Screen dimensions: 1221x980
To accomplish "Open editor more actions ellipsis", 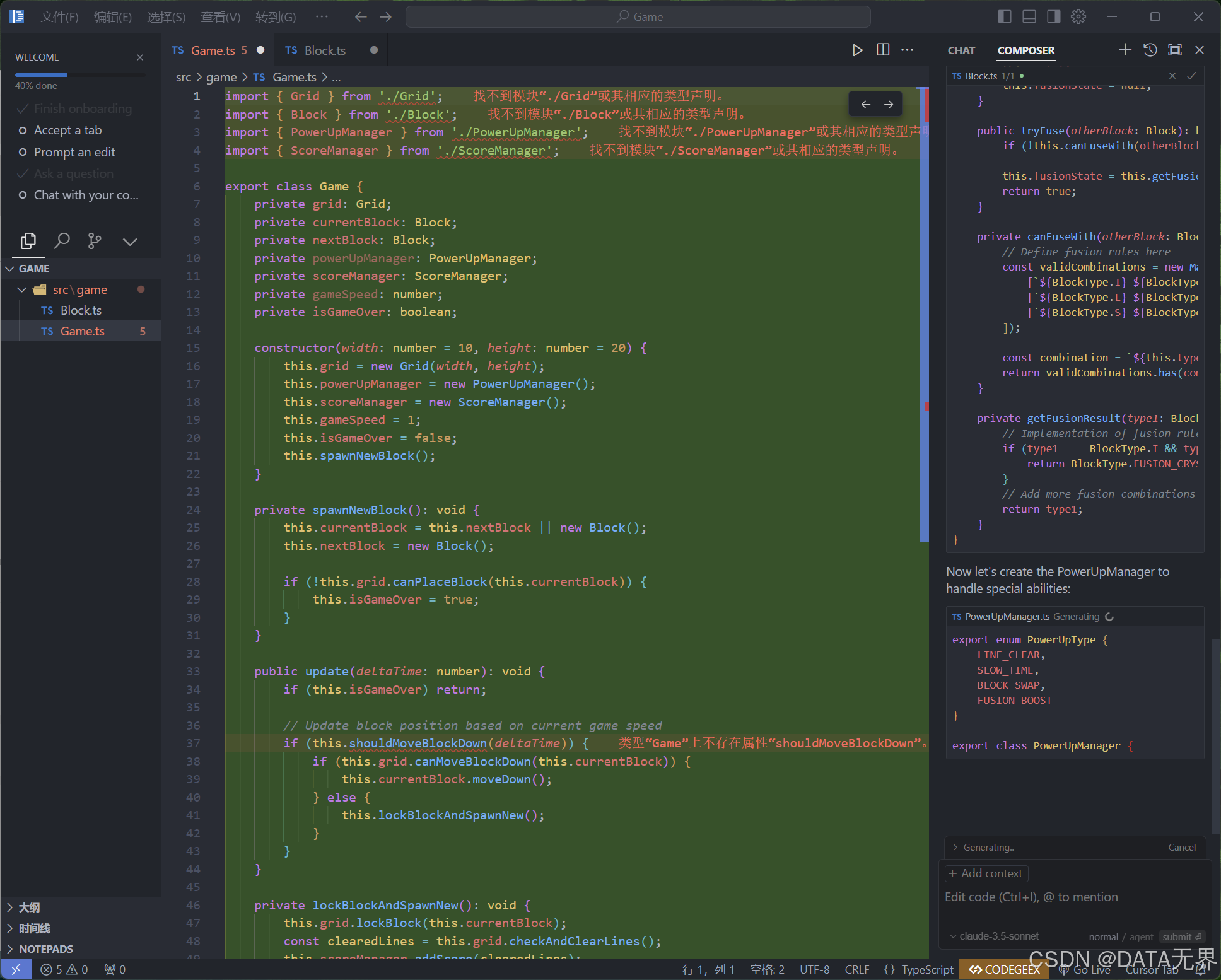I will [908, 50].
